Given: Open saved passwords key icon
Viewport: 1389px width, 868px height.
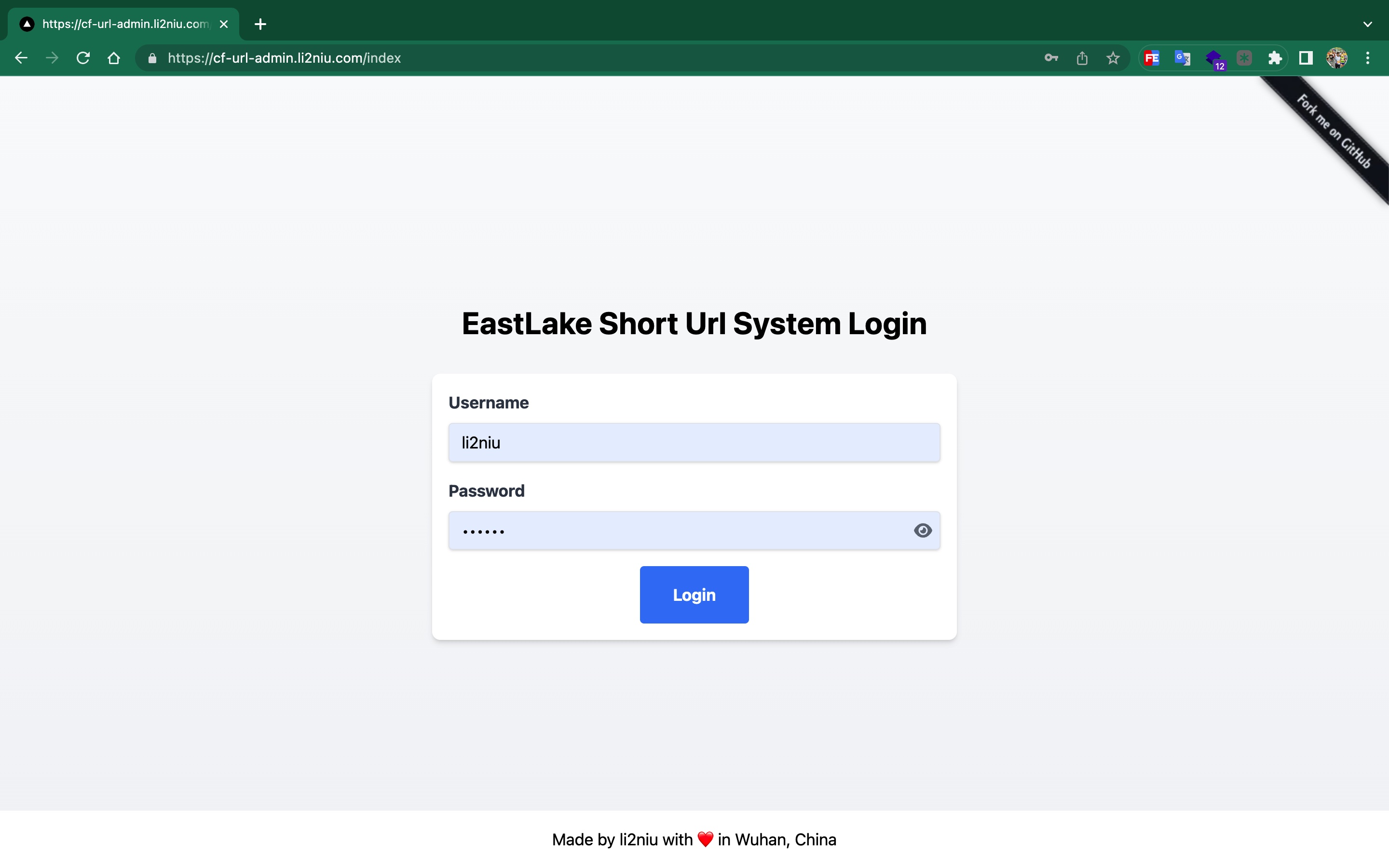Looking at the screenshot, I should tap(1051, 58).
